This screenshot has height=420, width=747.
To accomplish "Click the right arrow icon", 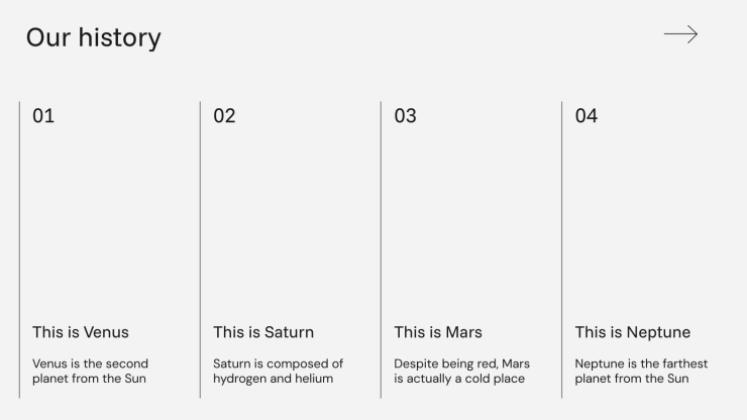I will [x=680, y=35].
